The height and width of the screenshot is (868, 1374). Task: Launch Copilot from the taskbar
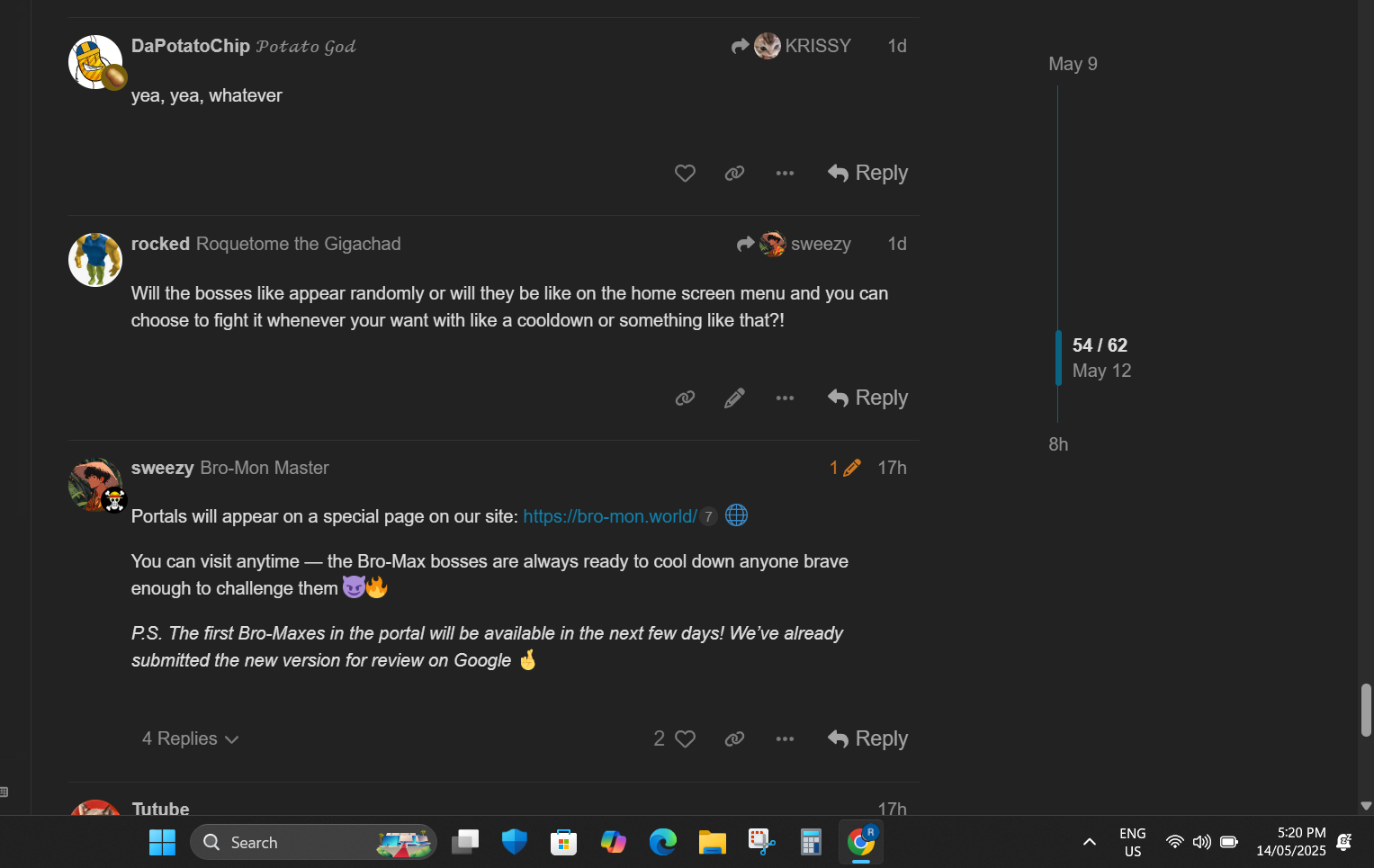tap(614, 843)
